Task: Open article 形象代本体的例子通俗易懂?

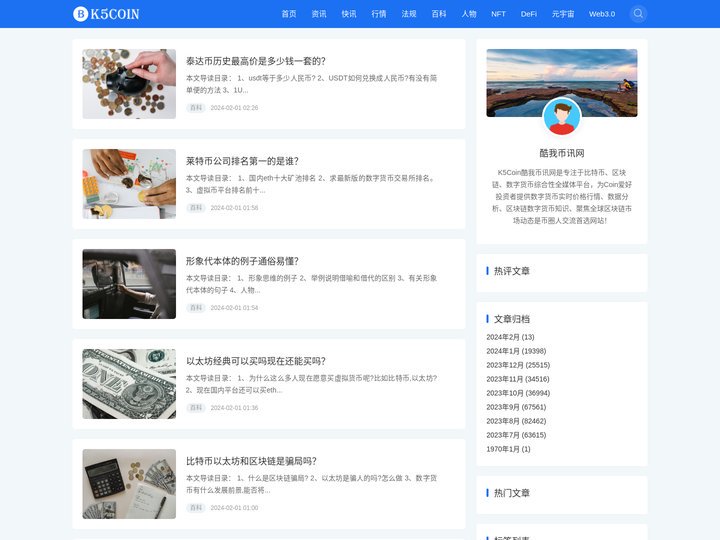Action: coord(242,261)
